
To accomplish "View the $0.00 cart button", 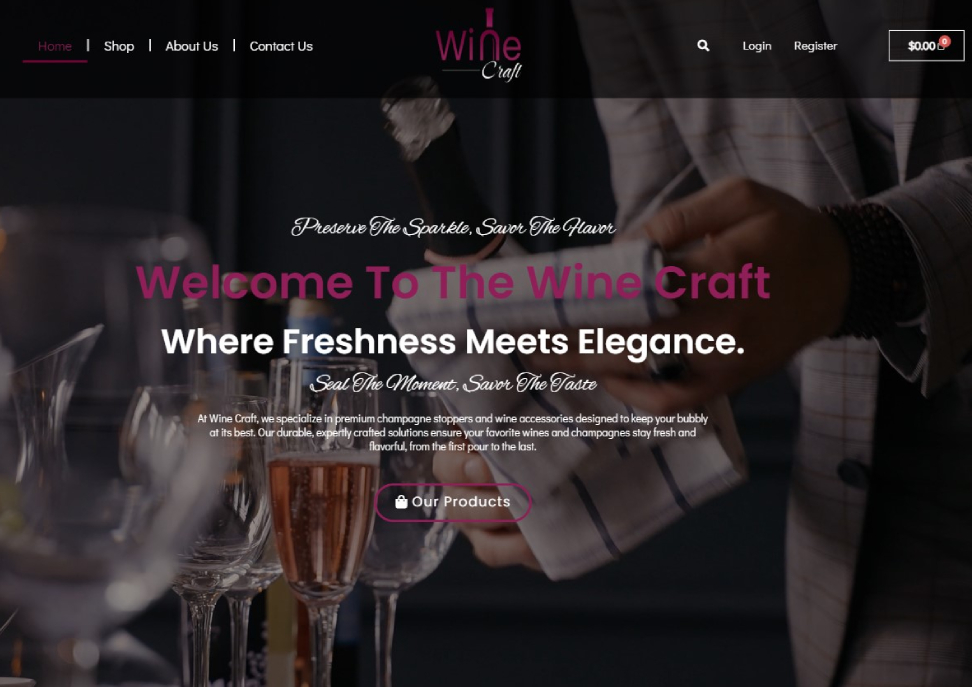I will 926,46.
